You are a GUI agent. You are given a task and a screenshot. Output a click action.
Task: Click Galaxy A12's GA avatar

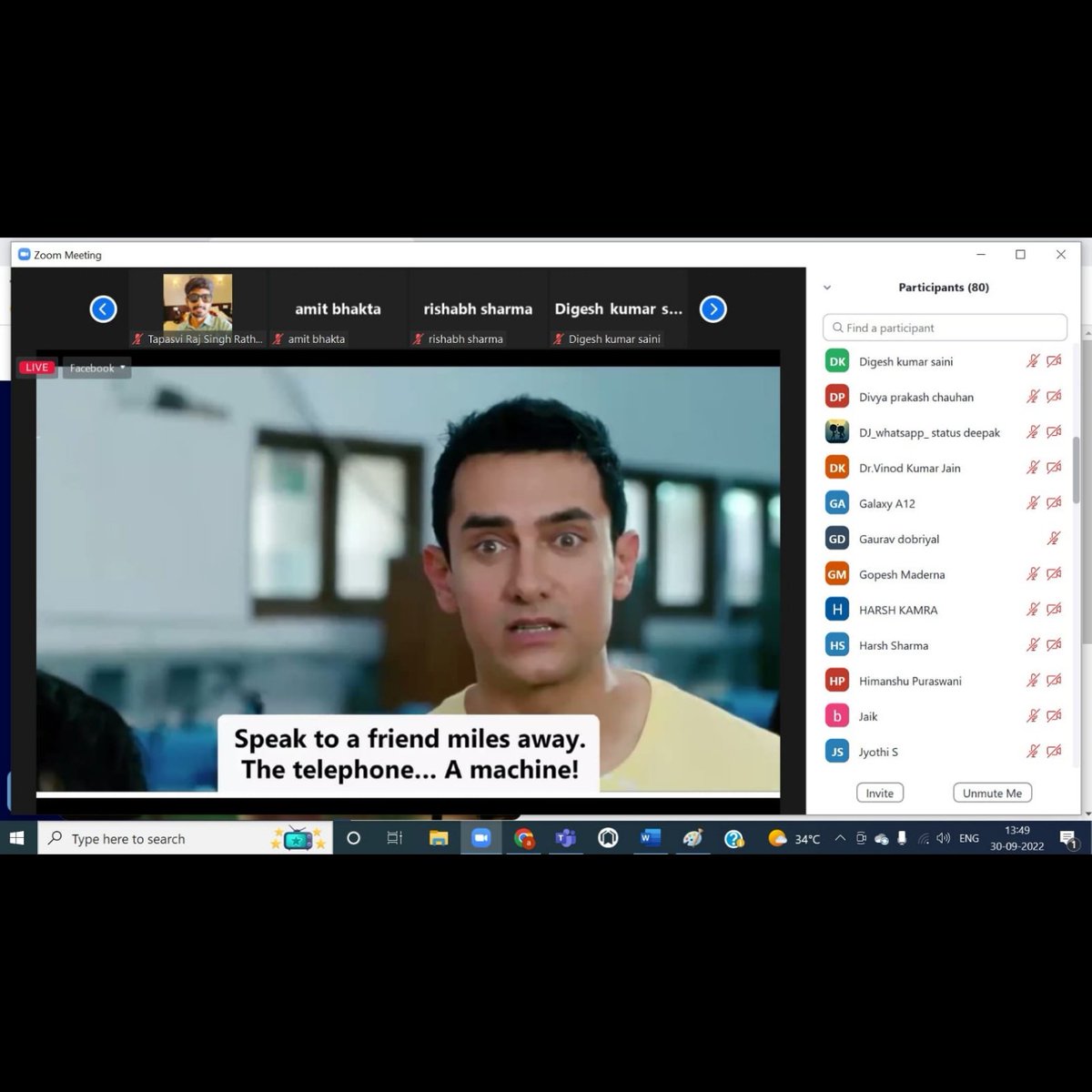pyautogui.click(x=837, y=503)
